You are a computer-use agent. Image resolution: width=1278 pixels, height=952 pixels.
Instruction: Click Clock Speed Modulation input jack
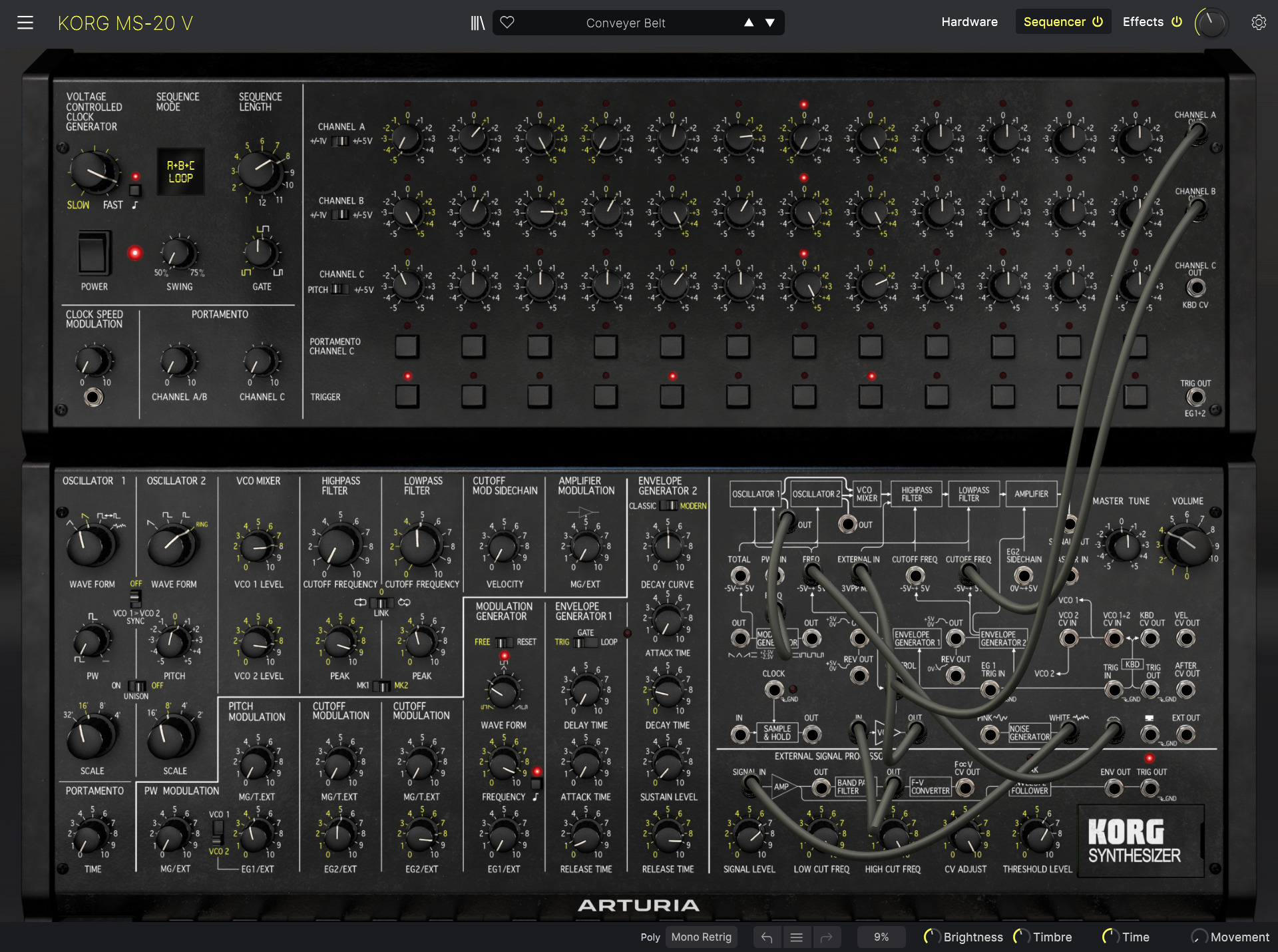click(x=94, y=397)
